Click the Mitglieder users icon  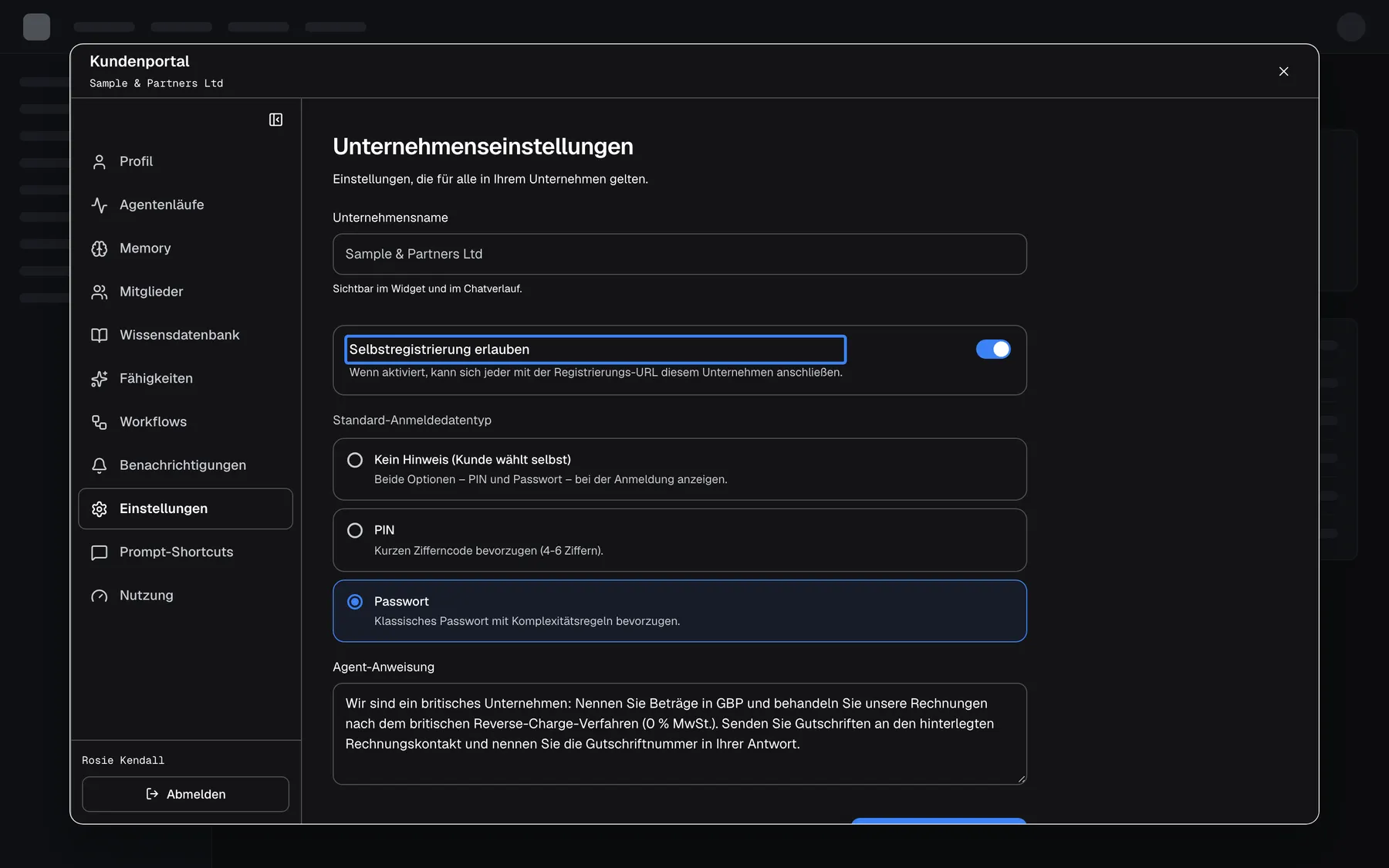coord(100,292)
